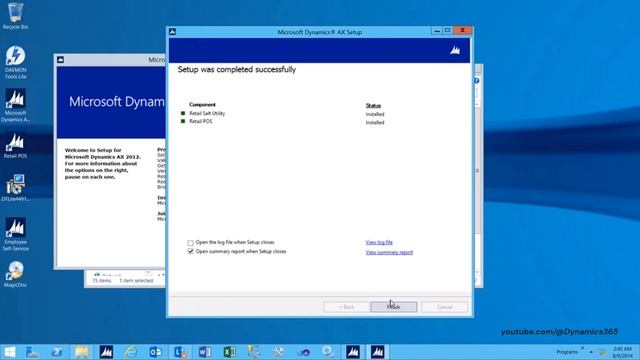This screenshot has height=360, width=640.
Task: Minimize the Dynamics AX Setup window
Action: point(437,31)
